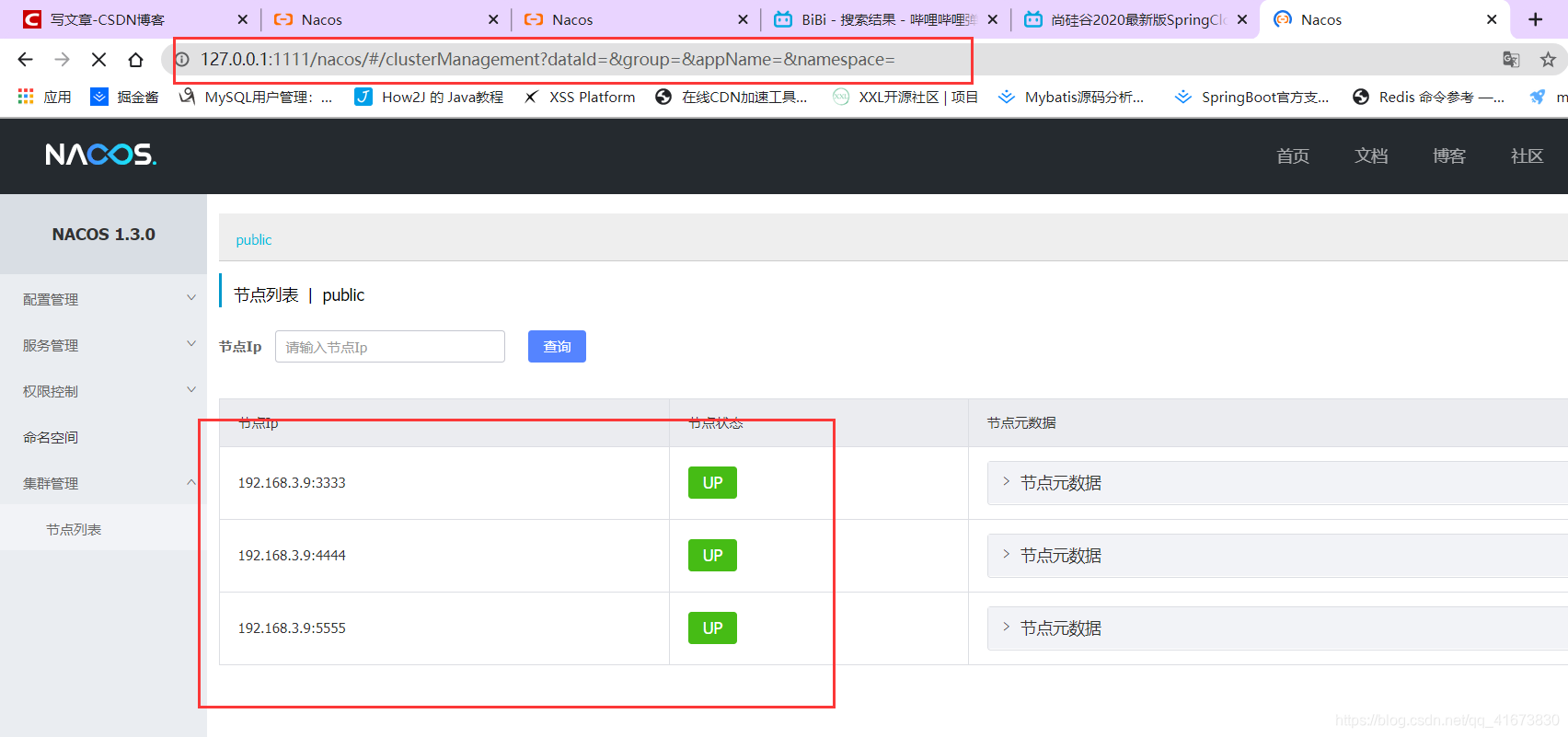Open Redis 命令参考 bookmark

click(x=1429, y=97)
